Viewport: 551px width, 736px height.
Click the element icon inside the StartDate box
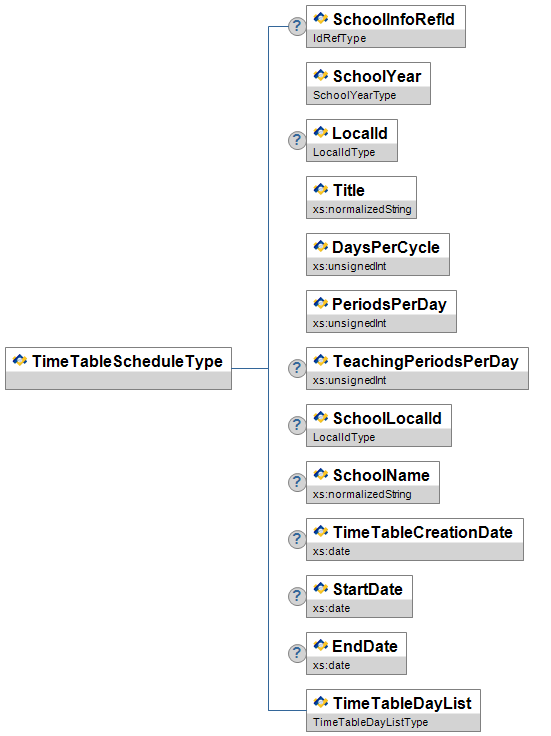(321, 588)
